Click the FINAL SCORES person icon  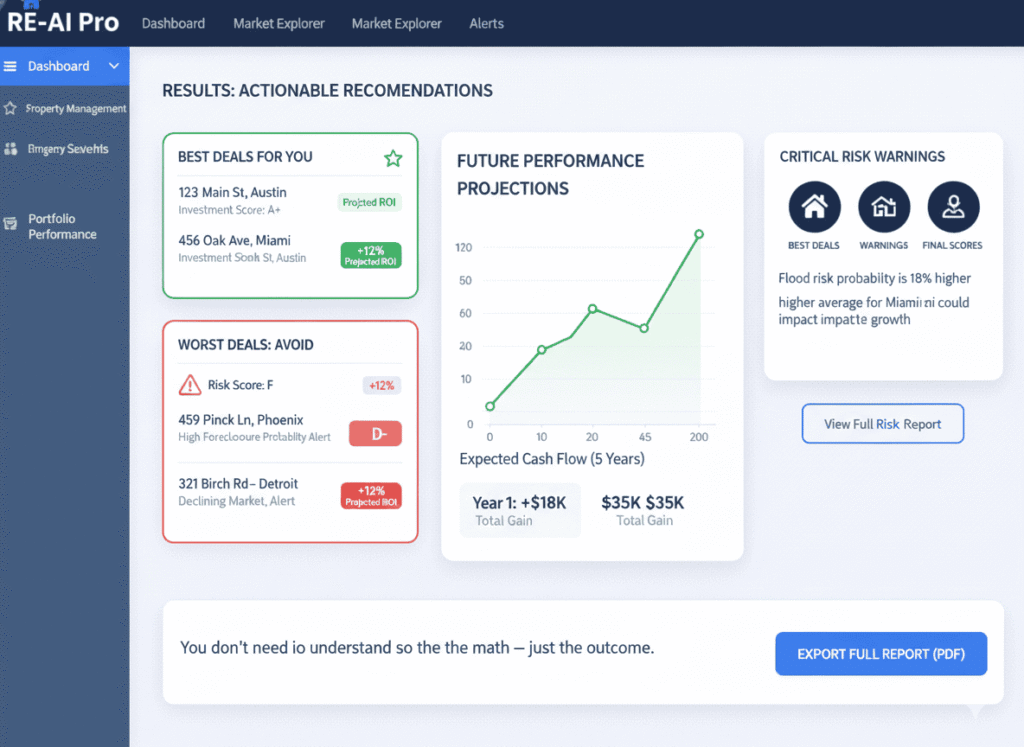pyautogui.click(x=952, y=207)
